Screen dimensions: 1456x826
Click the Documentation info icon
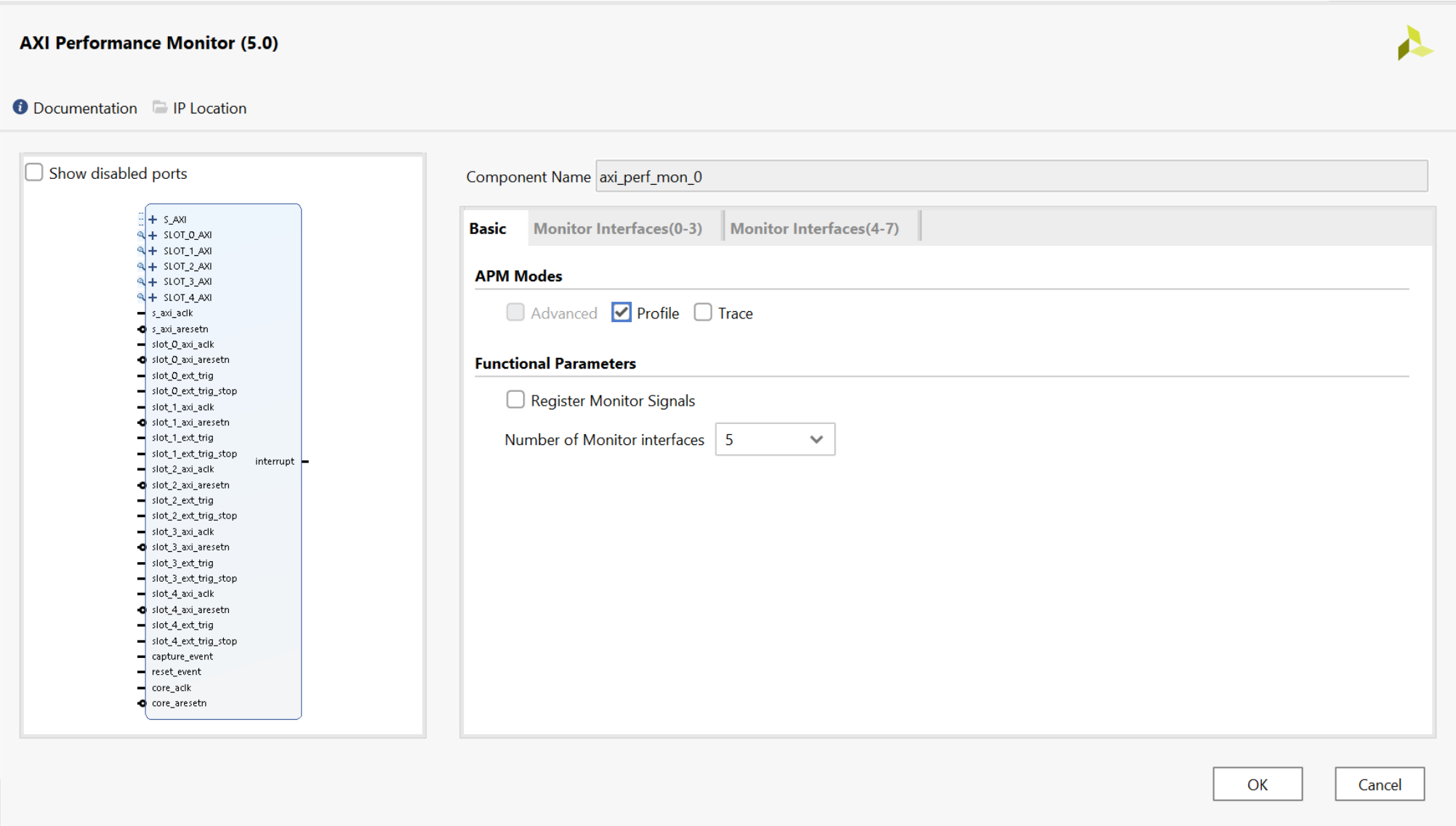[20, 107]
